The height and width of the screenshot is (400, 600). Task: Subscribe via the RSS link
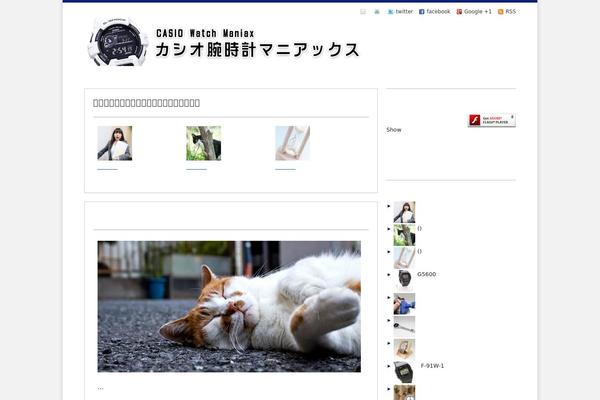(510, 11)
